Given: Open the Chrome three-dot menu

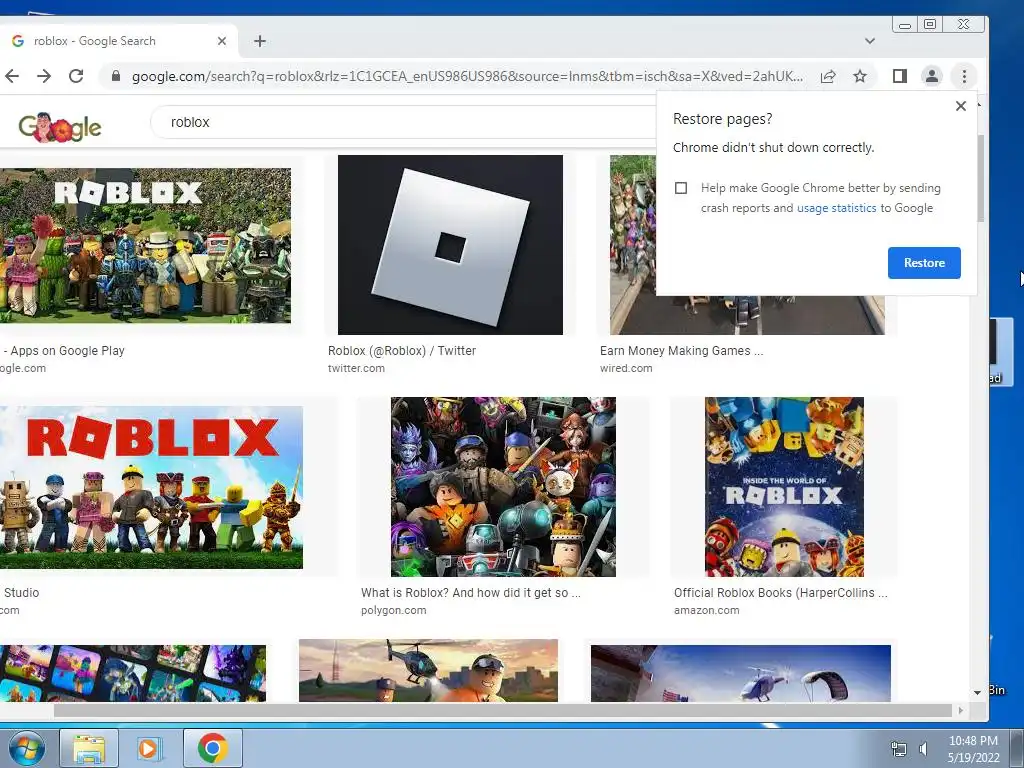Looking at the screenshot, I should tap(964, 76).
